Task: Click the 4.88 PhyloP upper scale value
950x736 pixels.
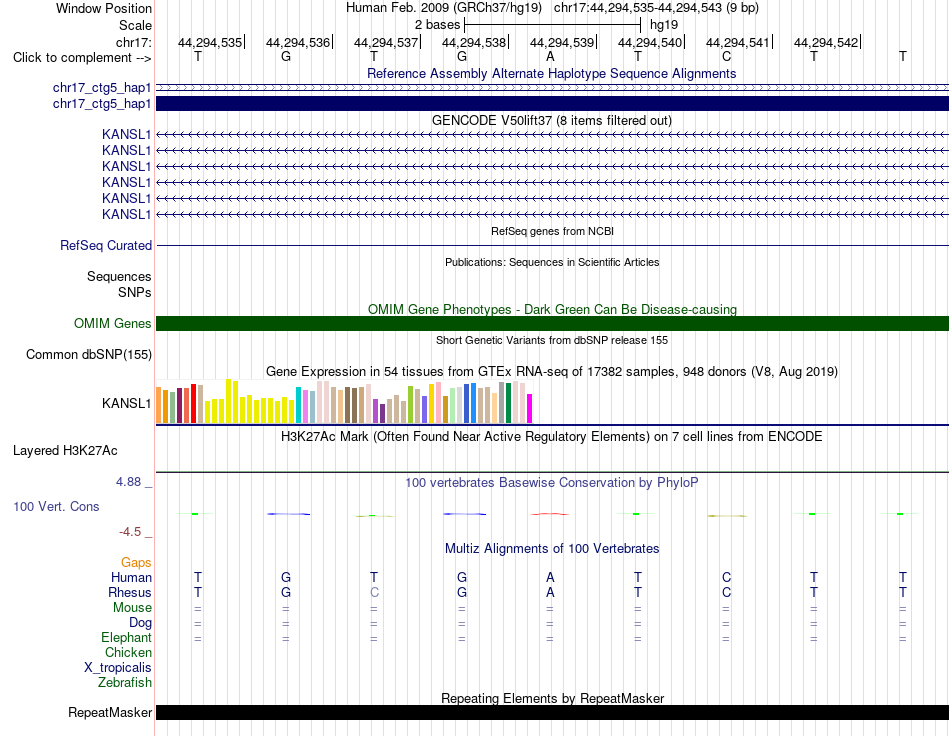Action: pyautogui.click(x=128, y=482)
